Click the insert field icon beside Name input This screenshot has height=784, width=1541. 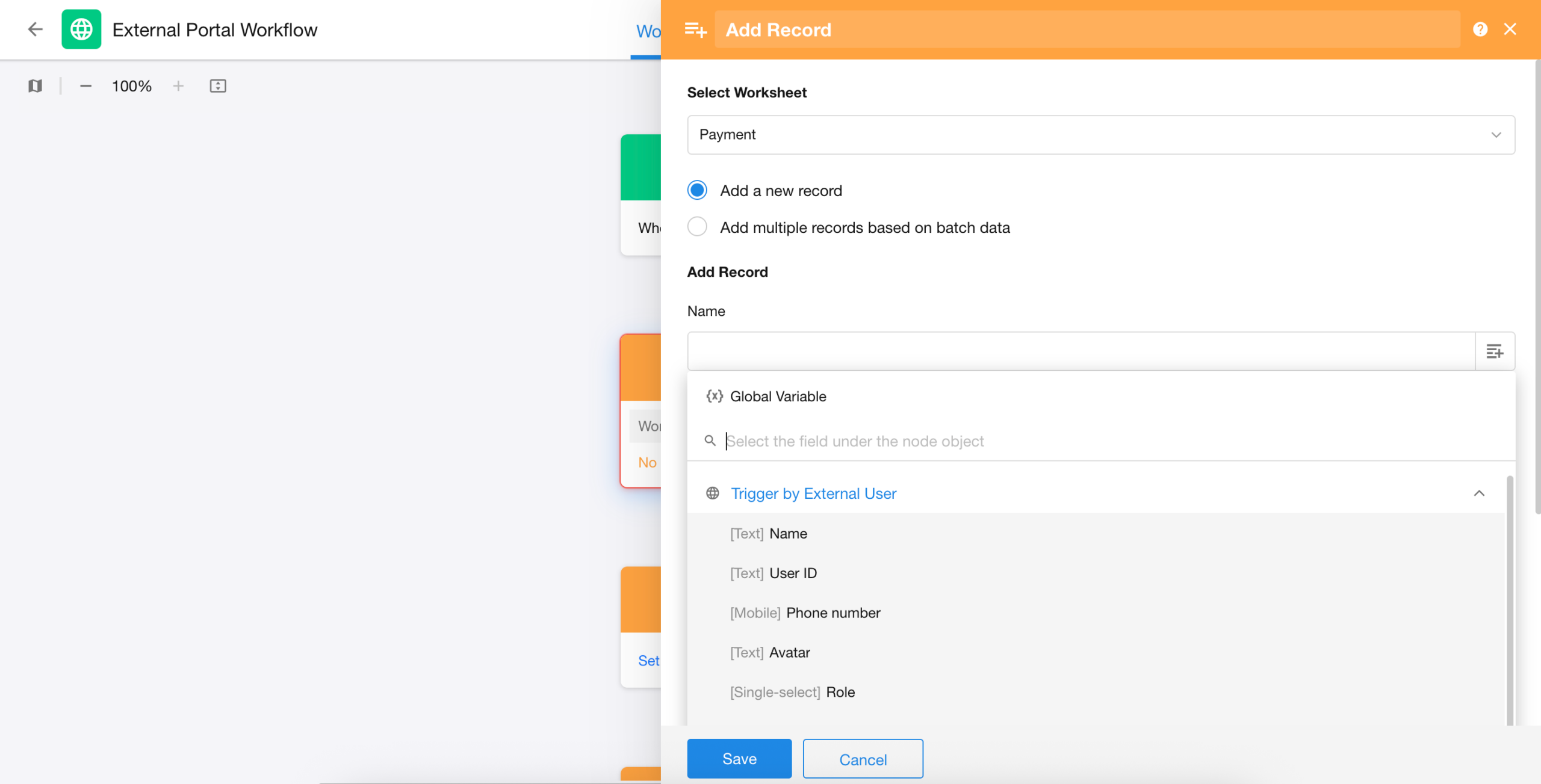(1495, 351)
